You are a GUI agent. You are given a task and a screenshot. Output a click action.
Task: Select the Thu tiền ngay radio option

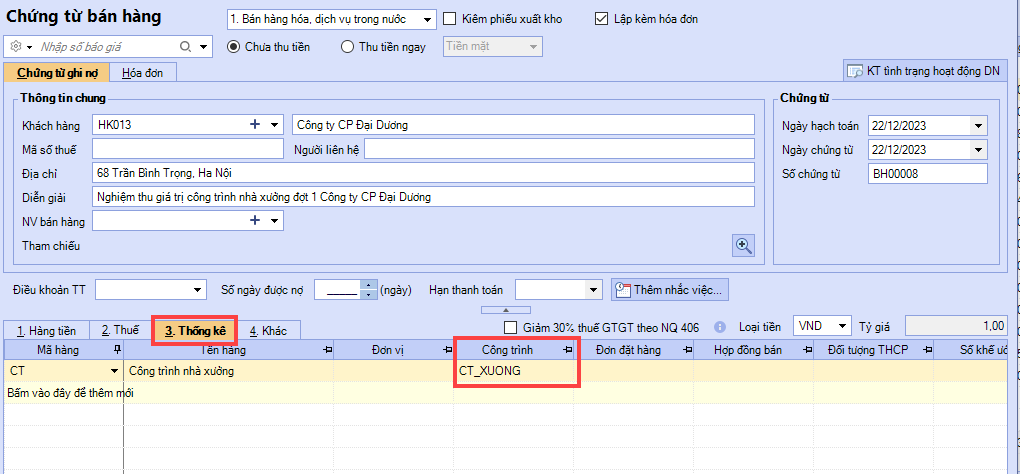click(348, 46)
